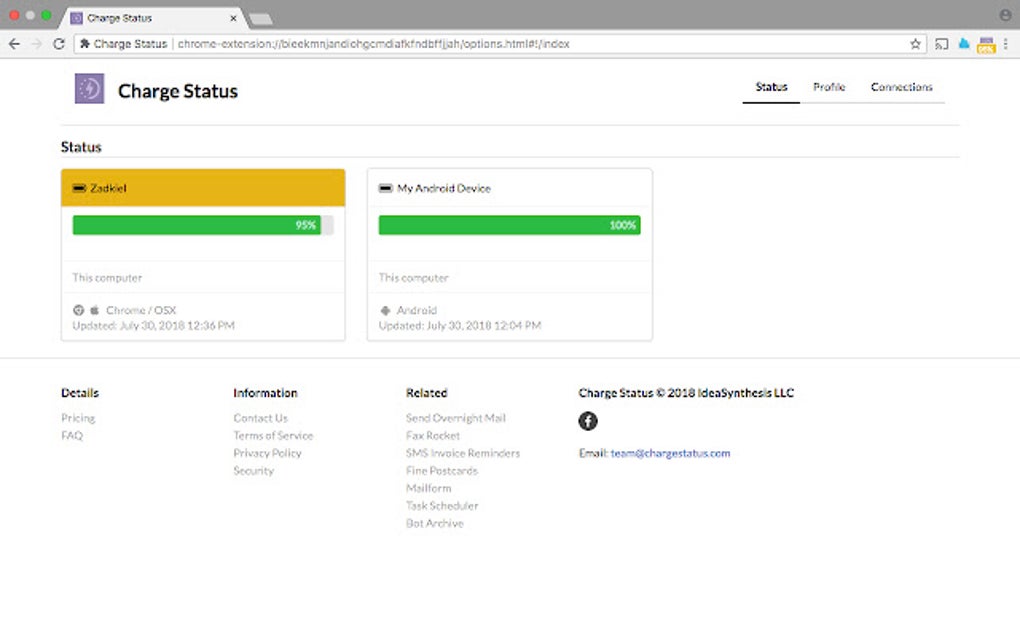Open the Connections tab
Screen dimensions: 1020x638
(x=901, y=87)
